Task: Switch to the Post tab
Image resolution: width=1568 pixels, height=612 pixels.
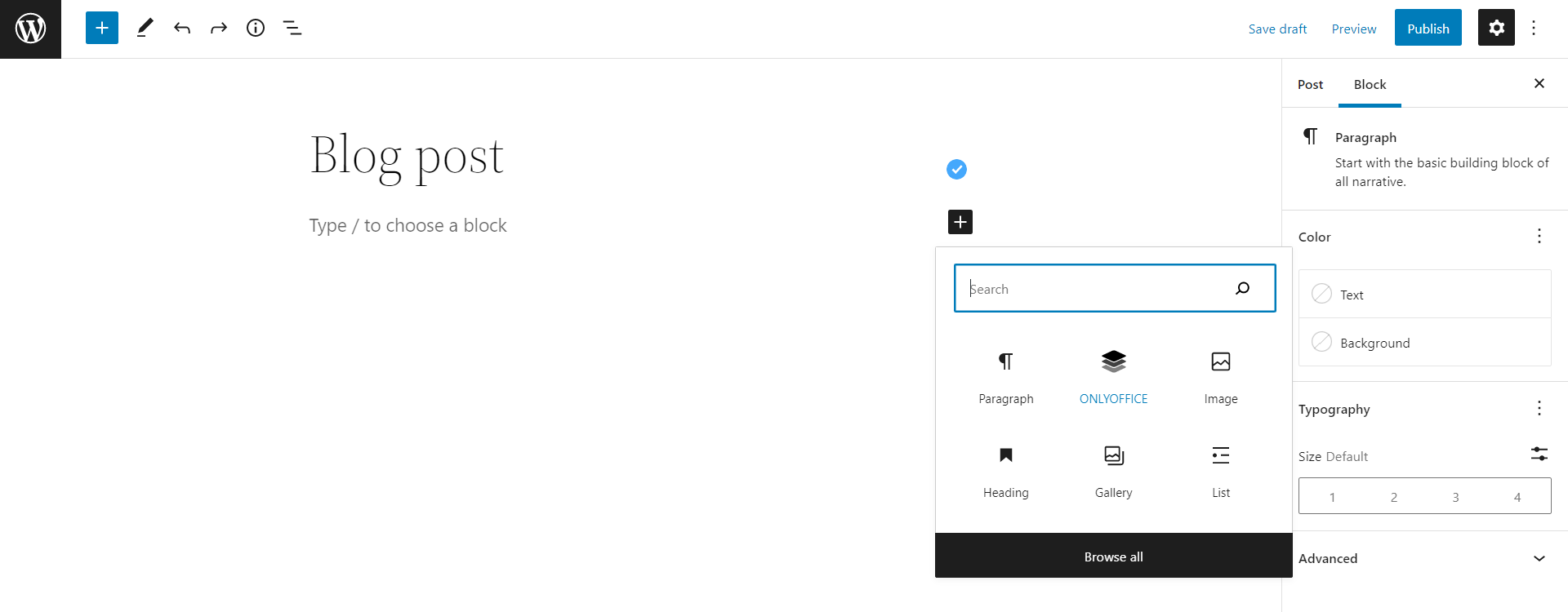Action: (x=1310, y=84)
